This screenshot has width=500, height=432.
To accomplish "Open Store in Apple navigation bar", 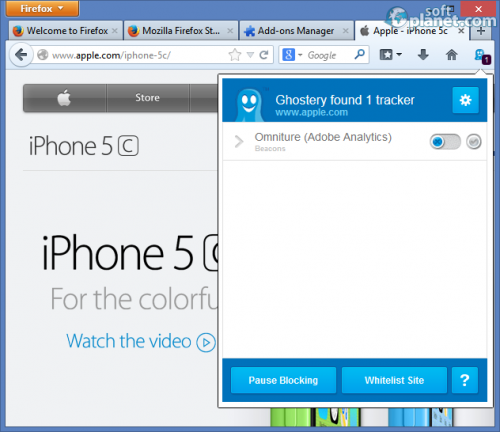I will (x=147, y=98).
